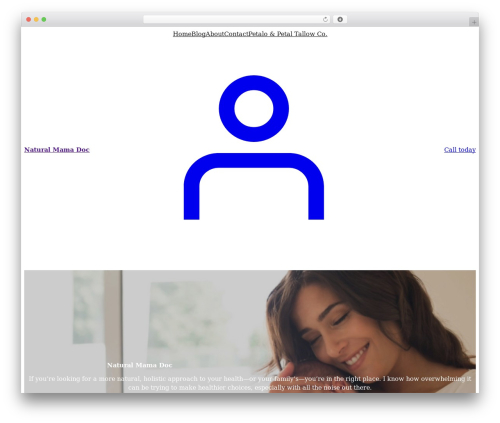Click the large blue person icon

254,147
